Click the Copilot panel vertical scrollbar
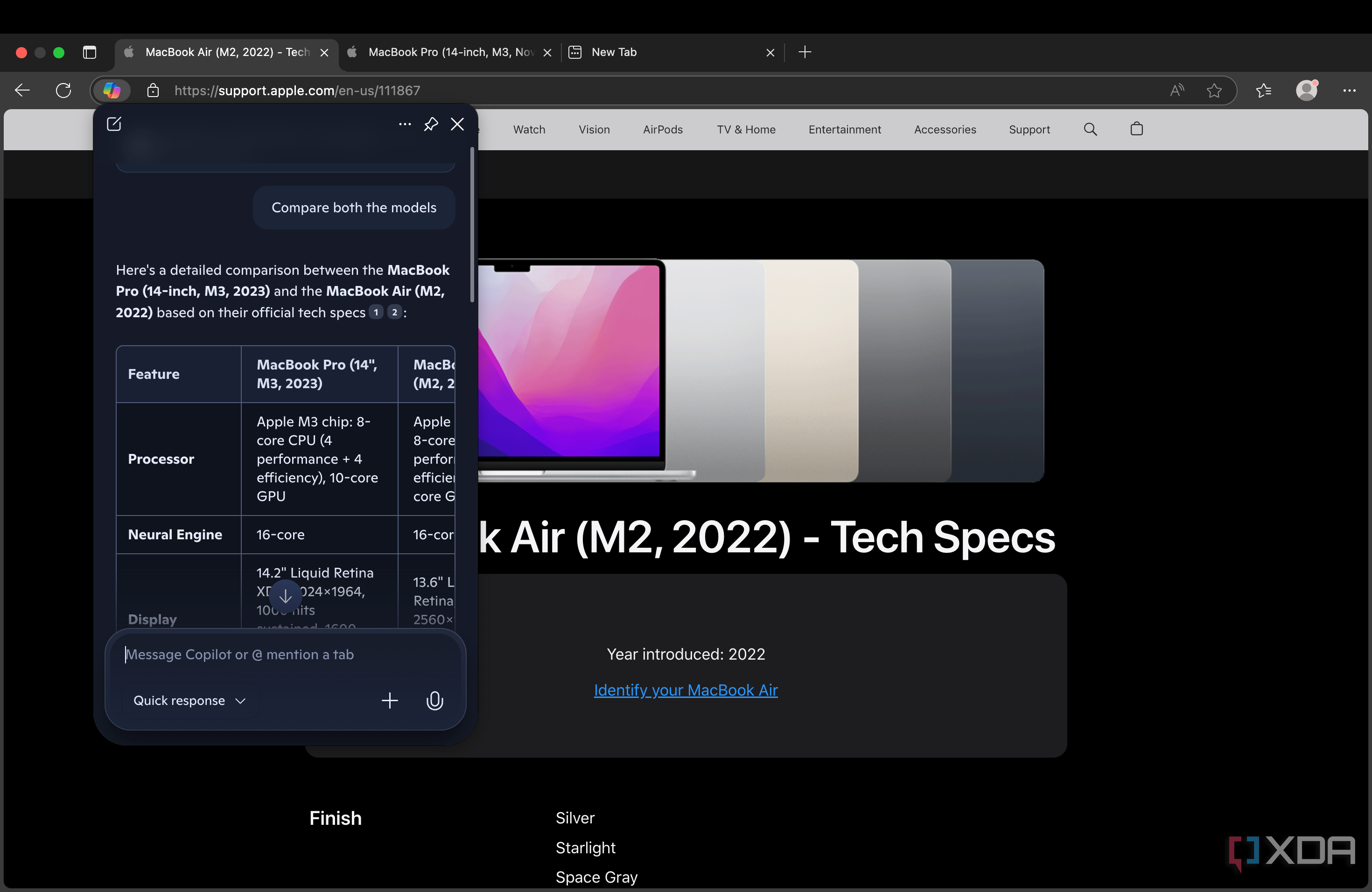Viewport: 1372px width, 892px height. 472,225
